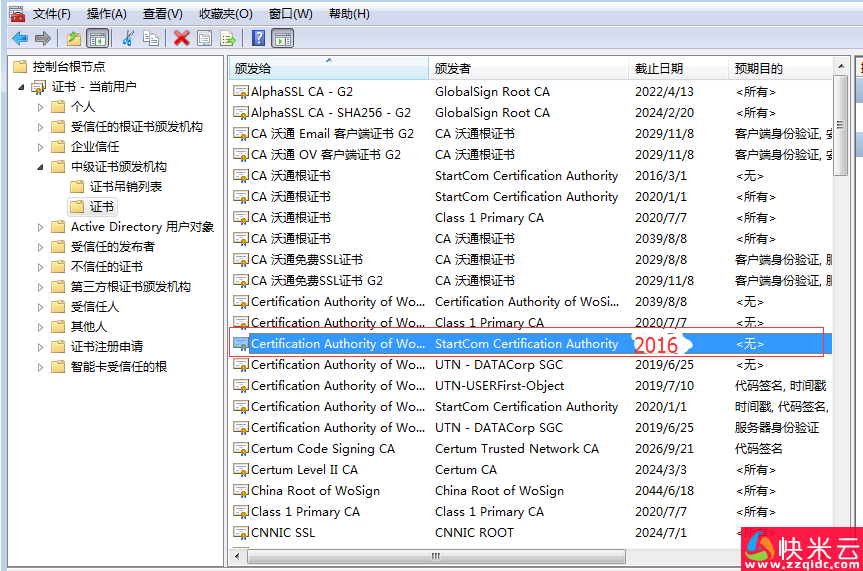The width and height of the screenshot is (863, 571).
Task: Click the MMC toolbox icon in menu bar
Action: (x=17, y=14)
